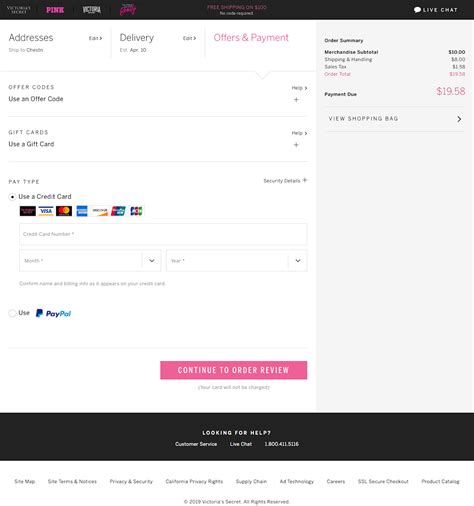
Task: Click the Visa card icon
Action: point(46,211)
